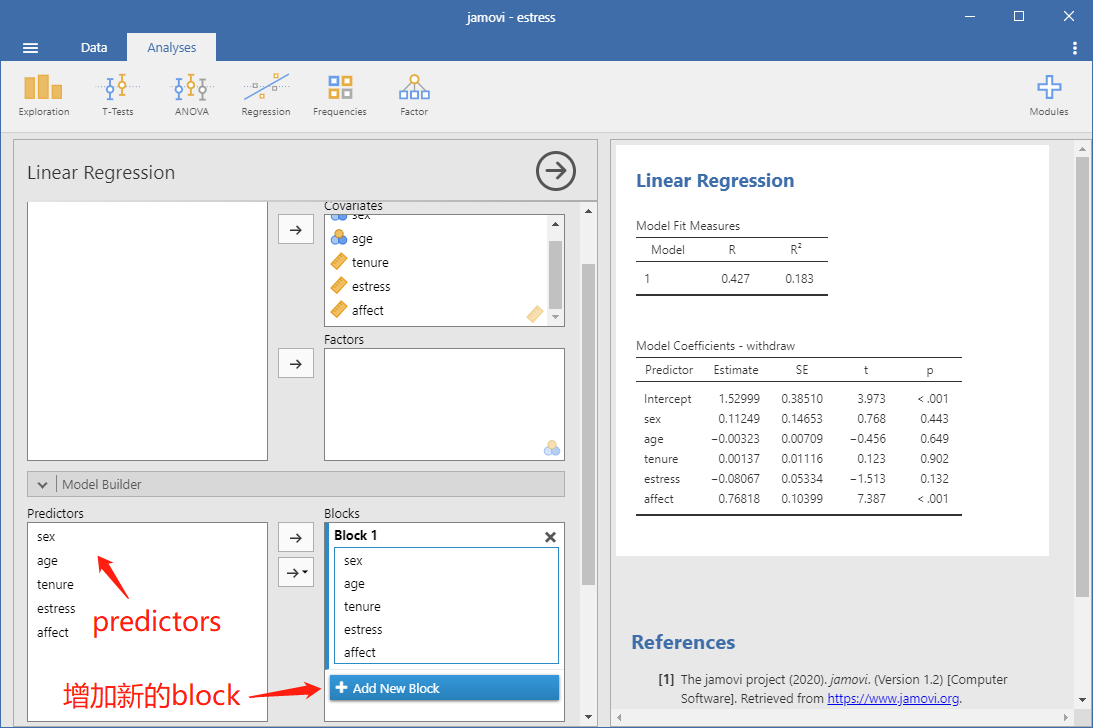The width and height of the screenshot is (1093, 728).
Task: Click the Covariates list scrollbar
Action: pyautogui.click(x=556, y=271)
